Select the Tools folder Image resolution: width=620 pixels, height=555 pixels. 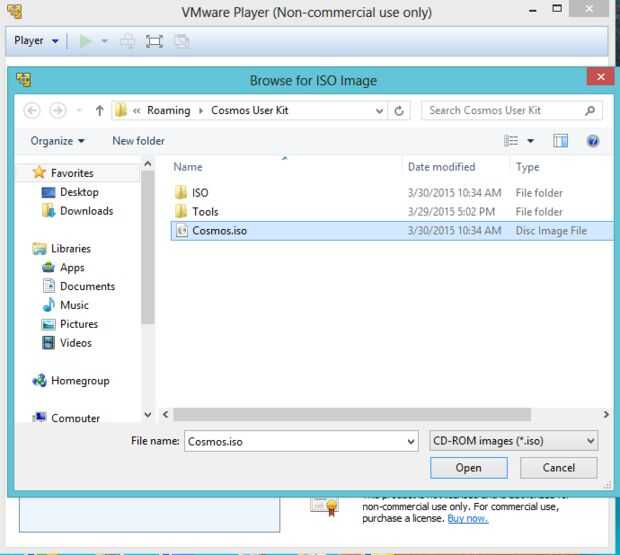205,212
